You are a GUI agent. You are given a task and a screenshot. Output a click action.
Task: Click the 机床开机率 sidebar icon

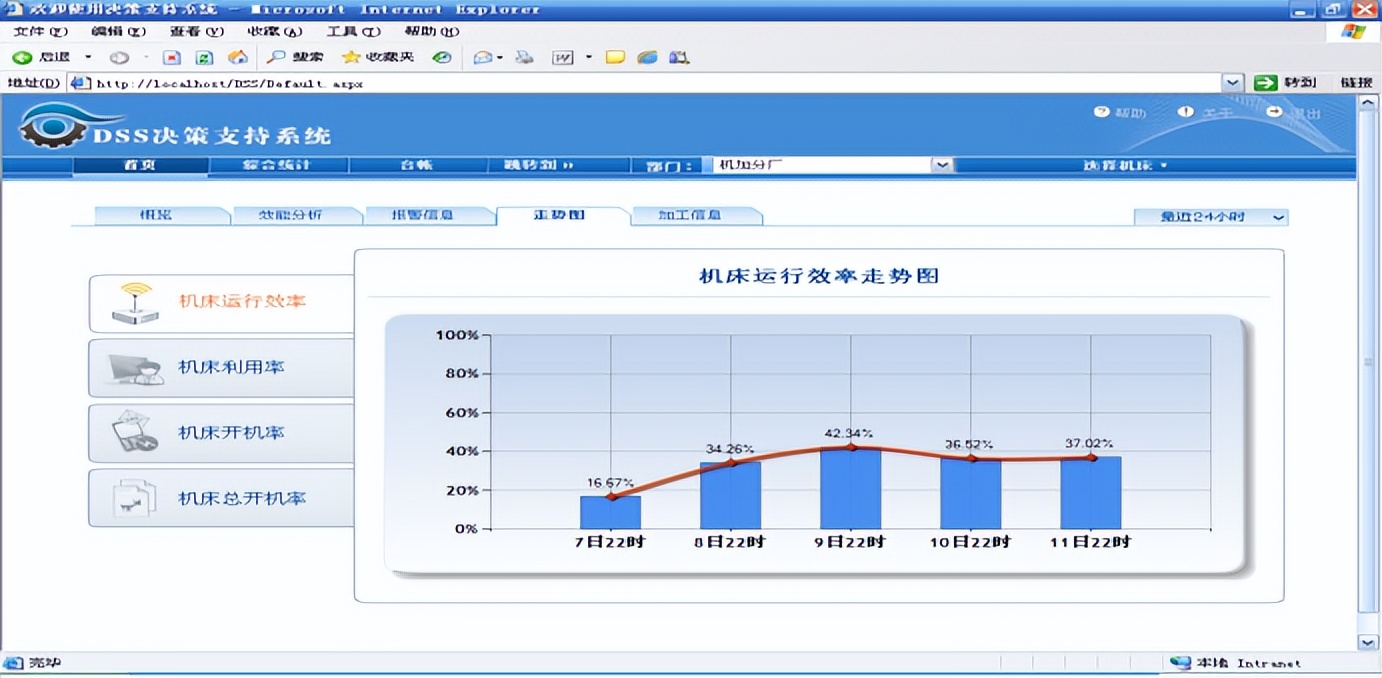(133, 432)
